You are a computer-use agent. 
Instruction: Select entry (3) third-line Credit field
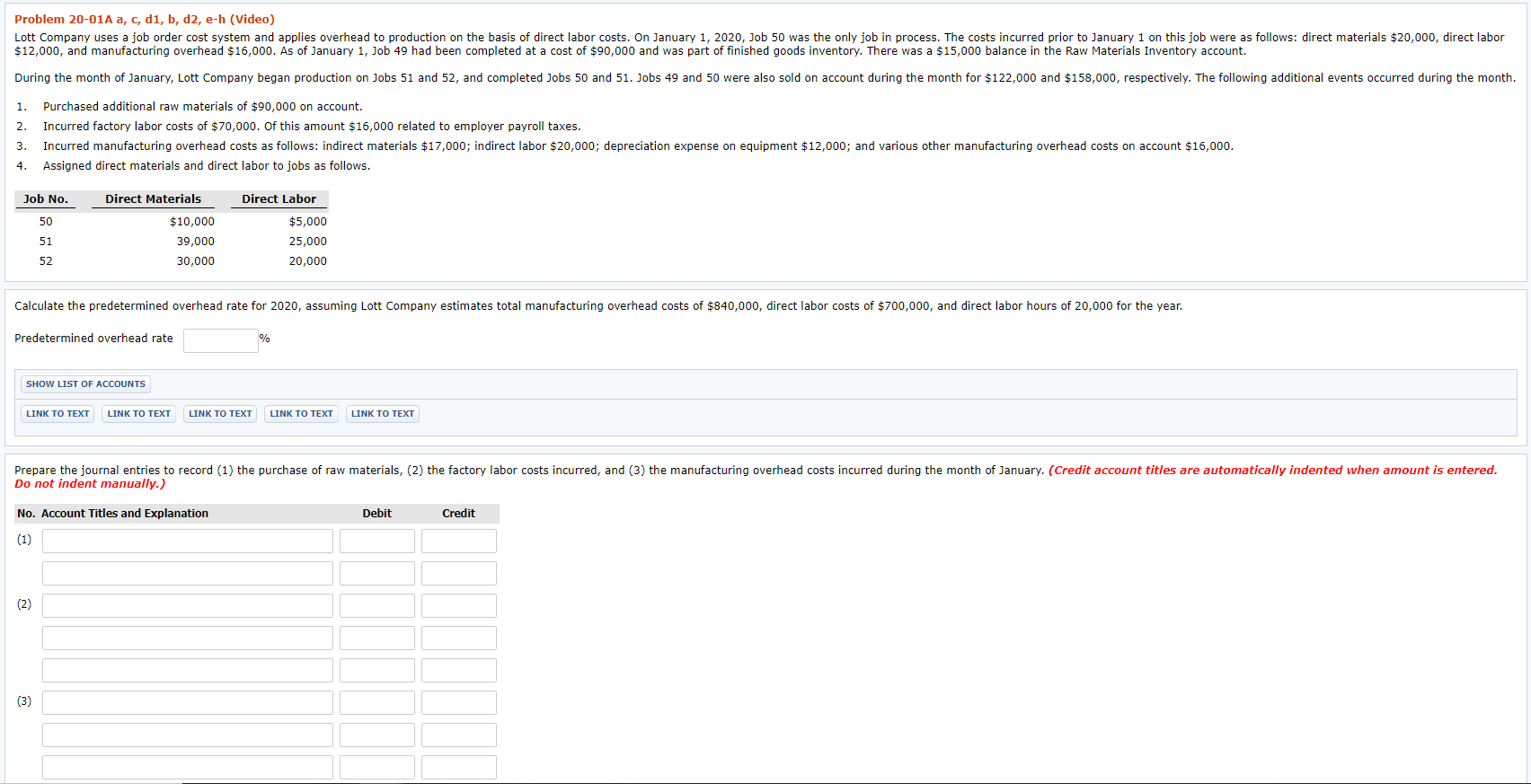coord(459,767)
